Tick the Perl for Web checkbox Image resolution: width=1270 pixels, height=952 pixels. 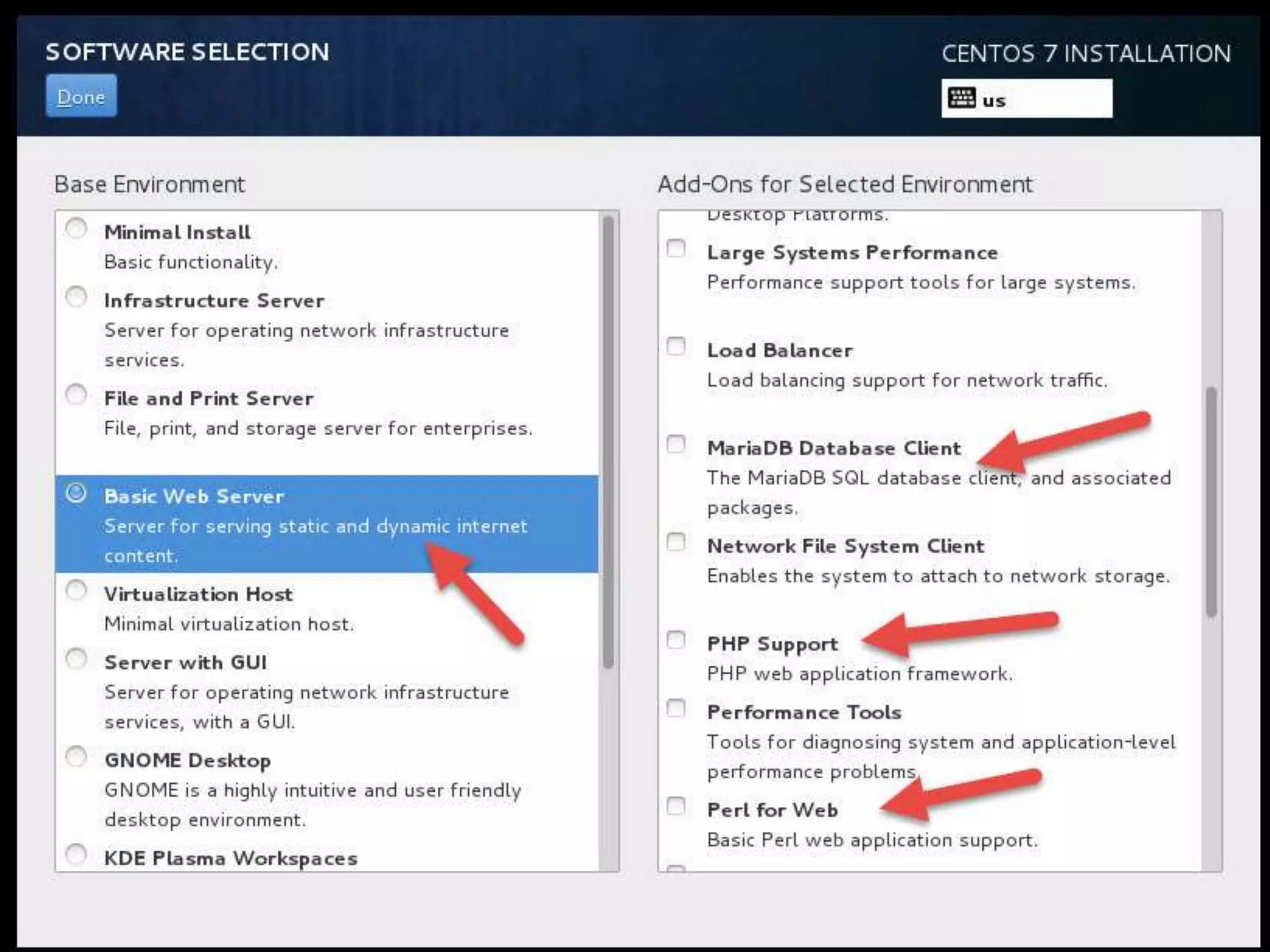tap(676, 806)
